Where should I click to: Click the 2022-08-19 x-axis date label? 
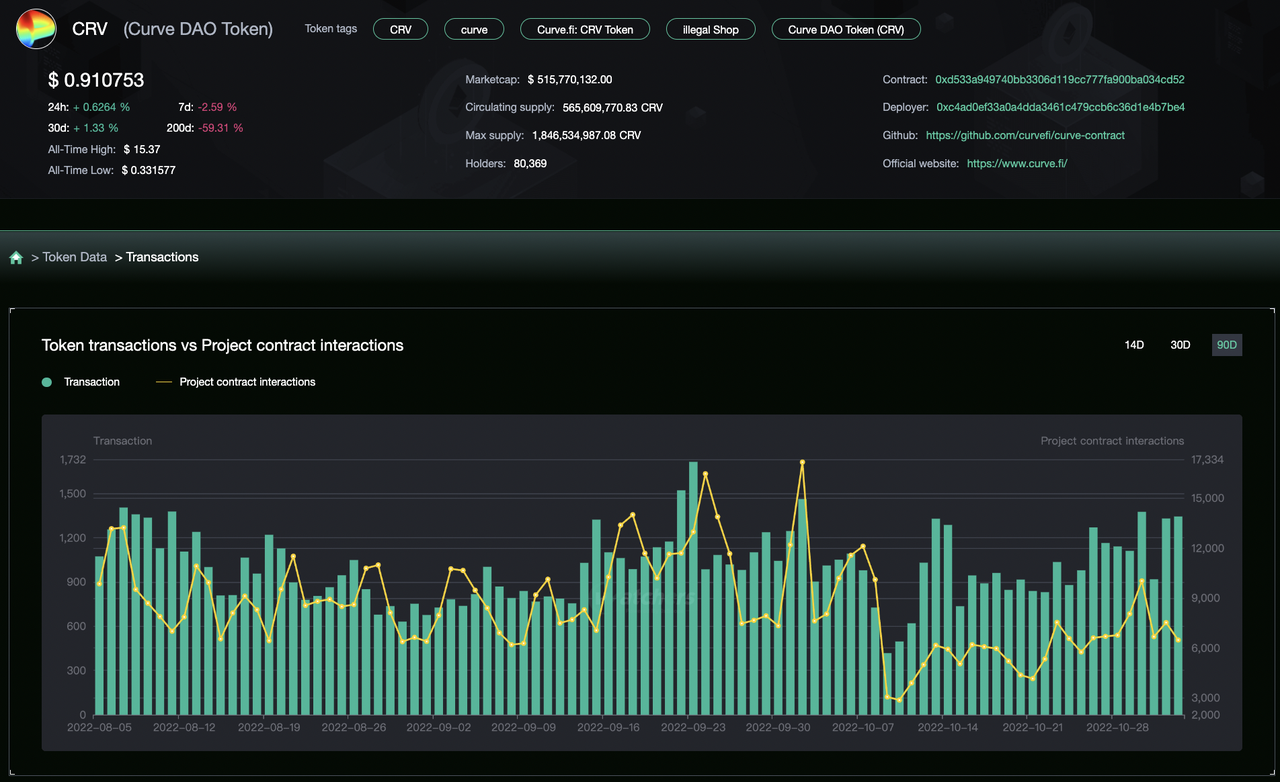point(269,728)
